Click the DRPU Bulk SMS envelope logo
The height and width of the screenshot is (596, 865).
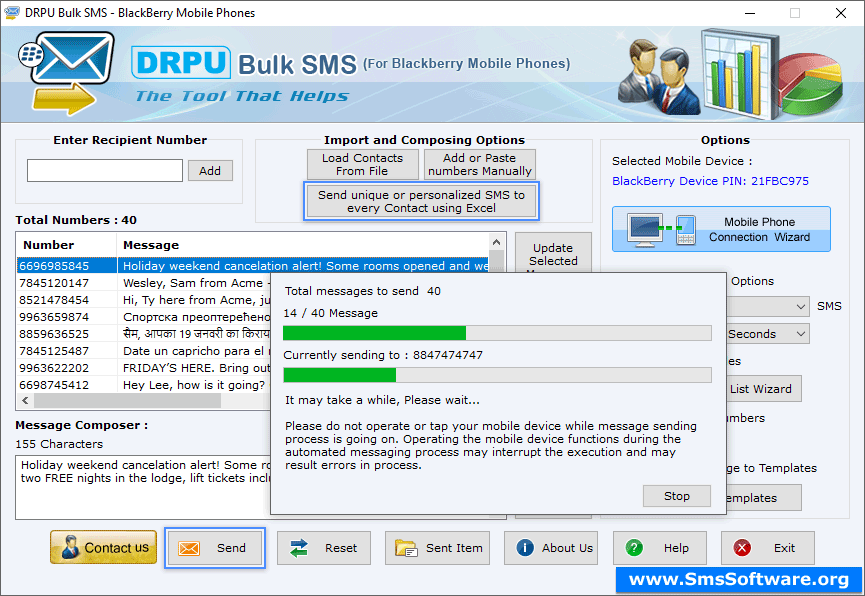pos(67,73)
